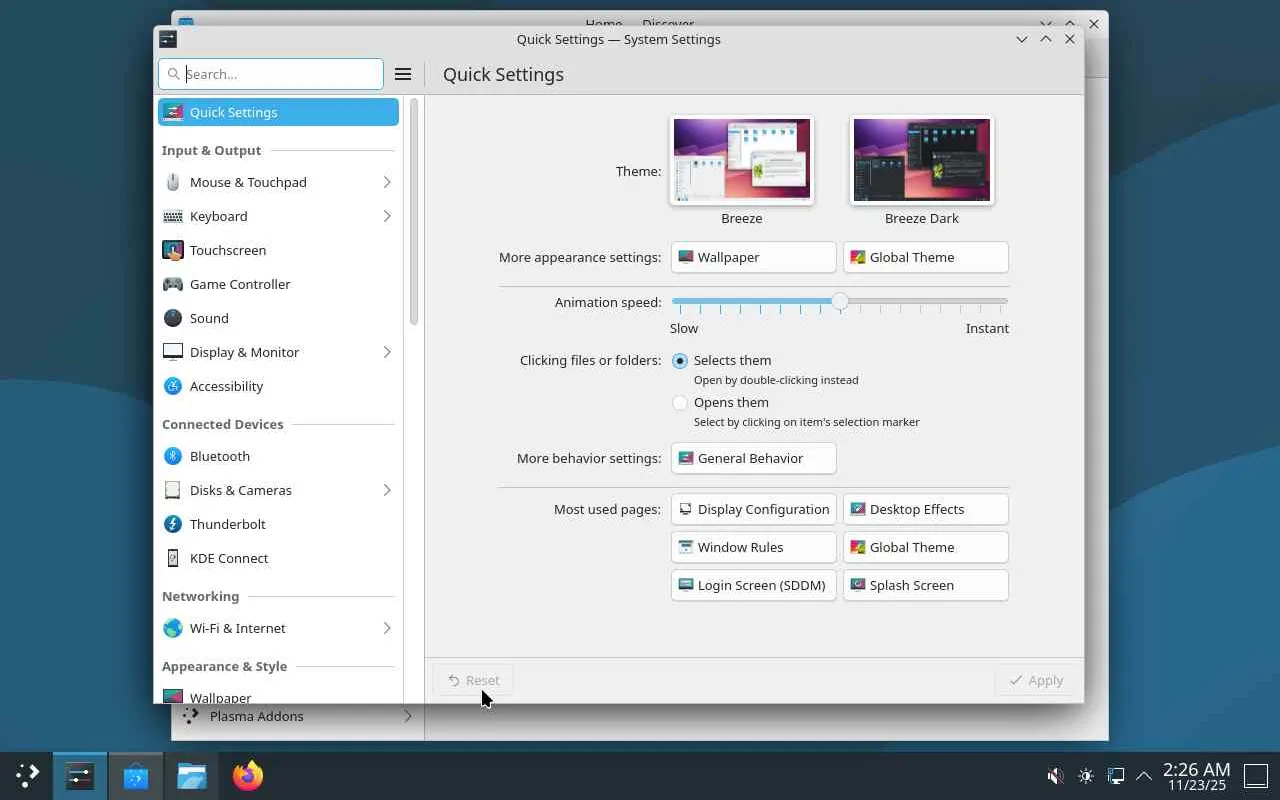
Task: Choose the Breeze Dark theme thumbnail
Action: [x=922, y=160]
